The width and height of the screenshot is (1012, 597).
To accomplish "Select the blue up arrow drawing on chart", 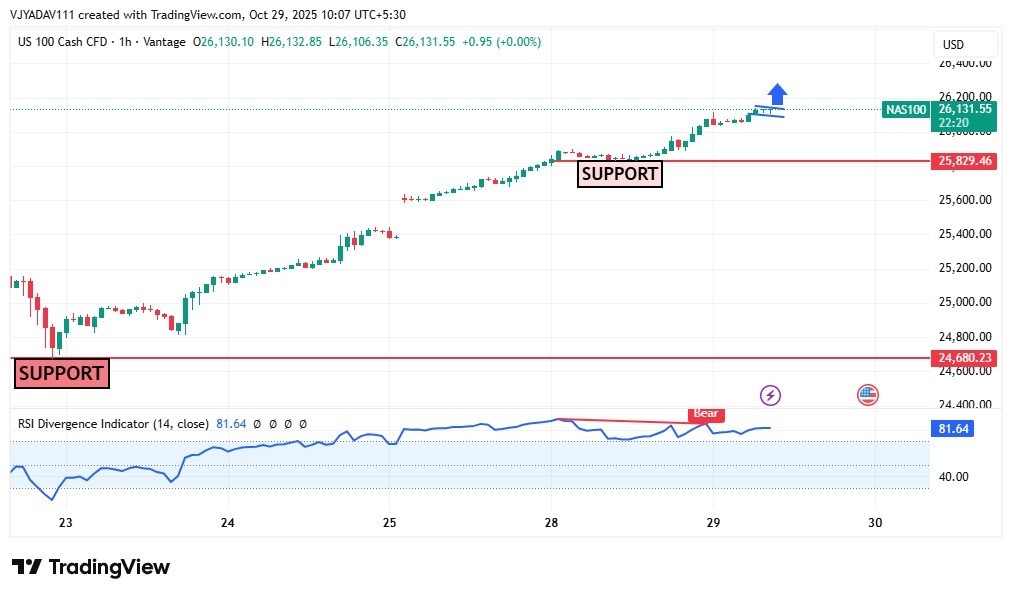I will click(777, 94).
